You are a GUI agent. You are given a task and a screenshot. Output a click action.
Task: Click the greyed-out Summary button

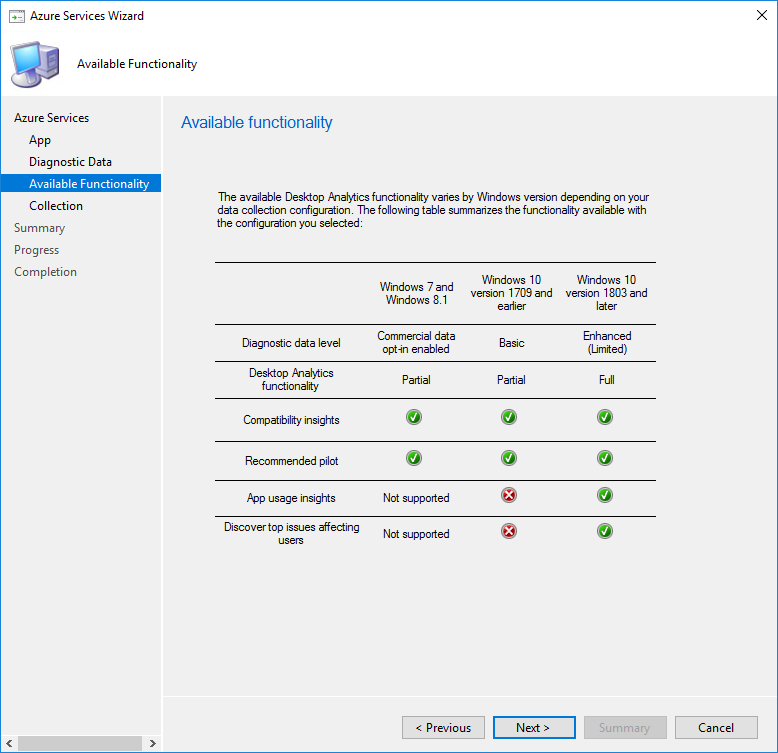(x=625, y=727)
